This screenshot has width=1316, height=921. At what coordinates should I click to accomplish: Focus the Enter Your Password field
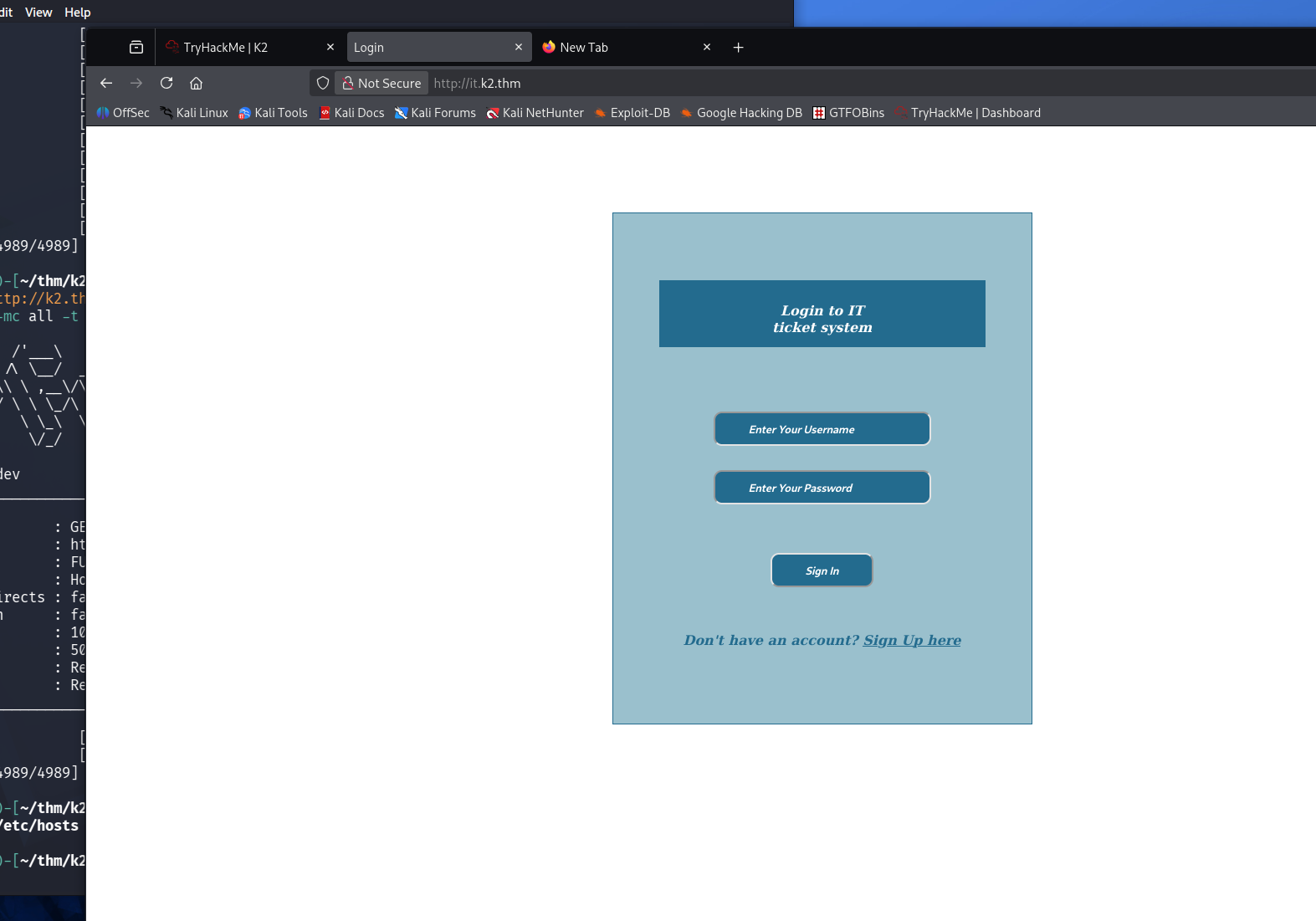[x=822, y=488]
